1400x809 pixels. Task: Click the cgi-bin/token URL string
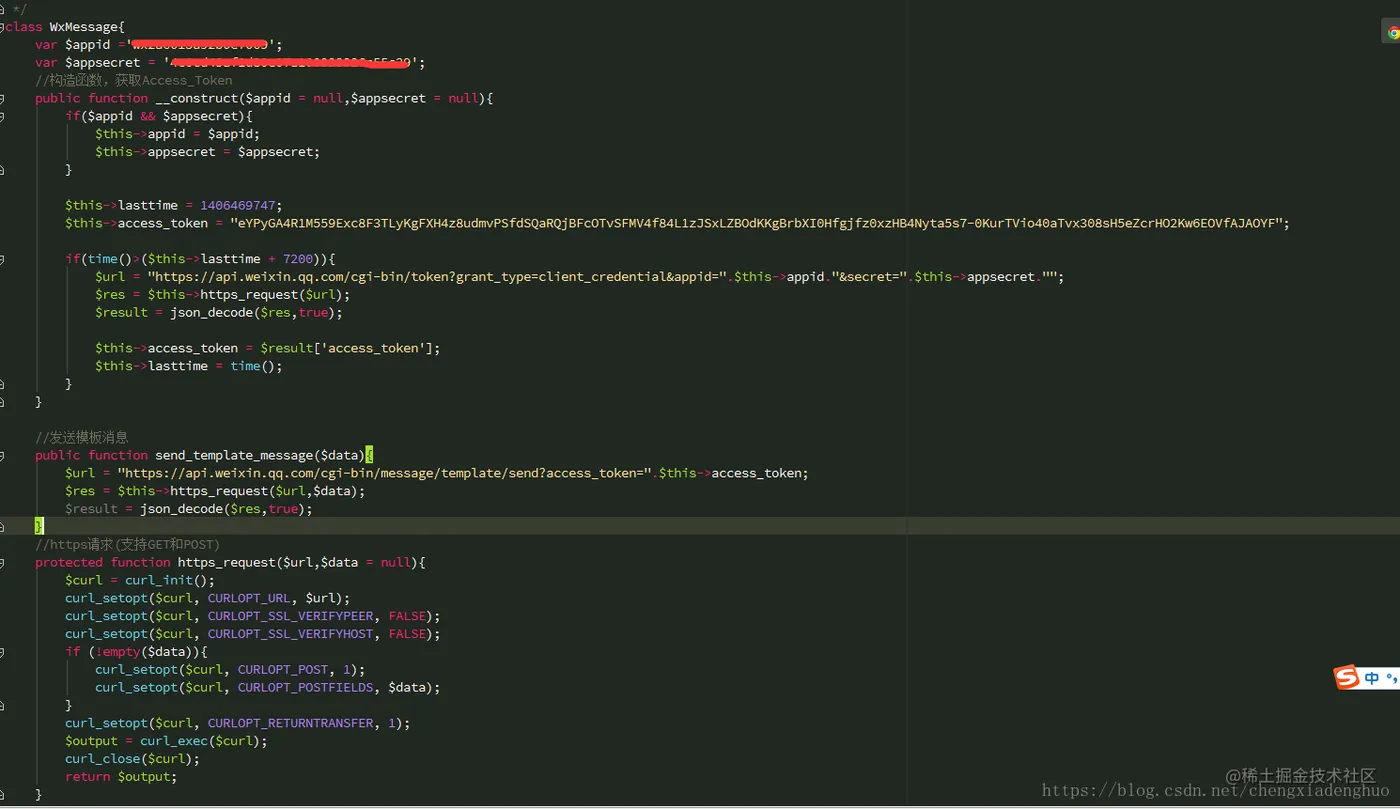point(437,277)
